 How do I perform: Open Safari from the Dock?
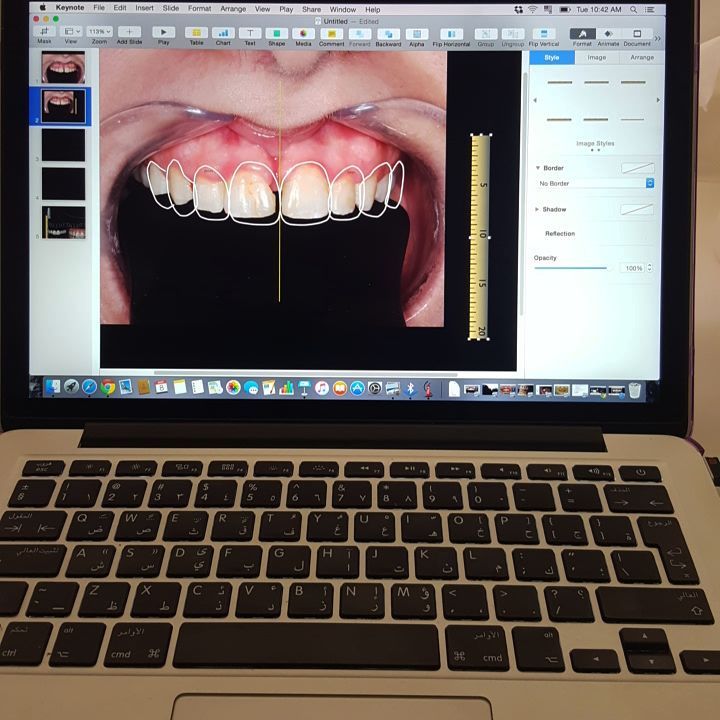click(89, 387)
